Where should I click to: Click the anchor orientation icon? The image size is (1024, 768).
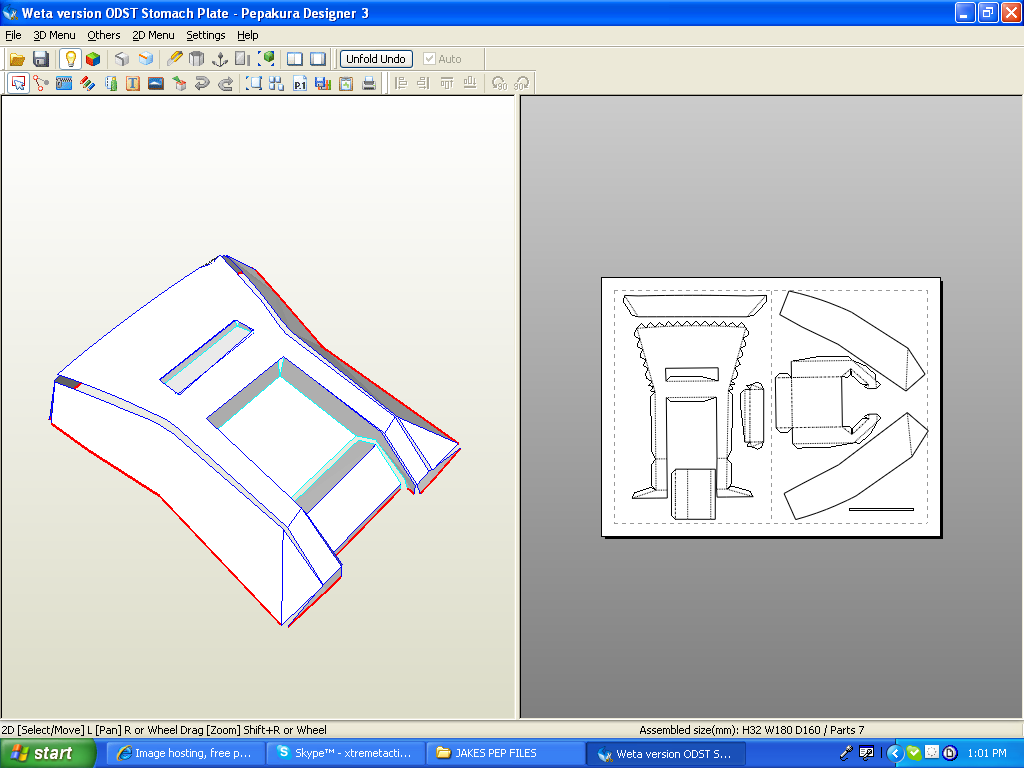click(220, 59)
